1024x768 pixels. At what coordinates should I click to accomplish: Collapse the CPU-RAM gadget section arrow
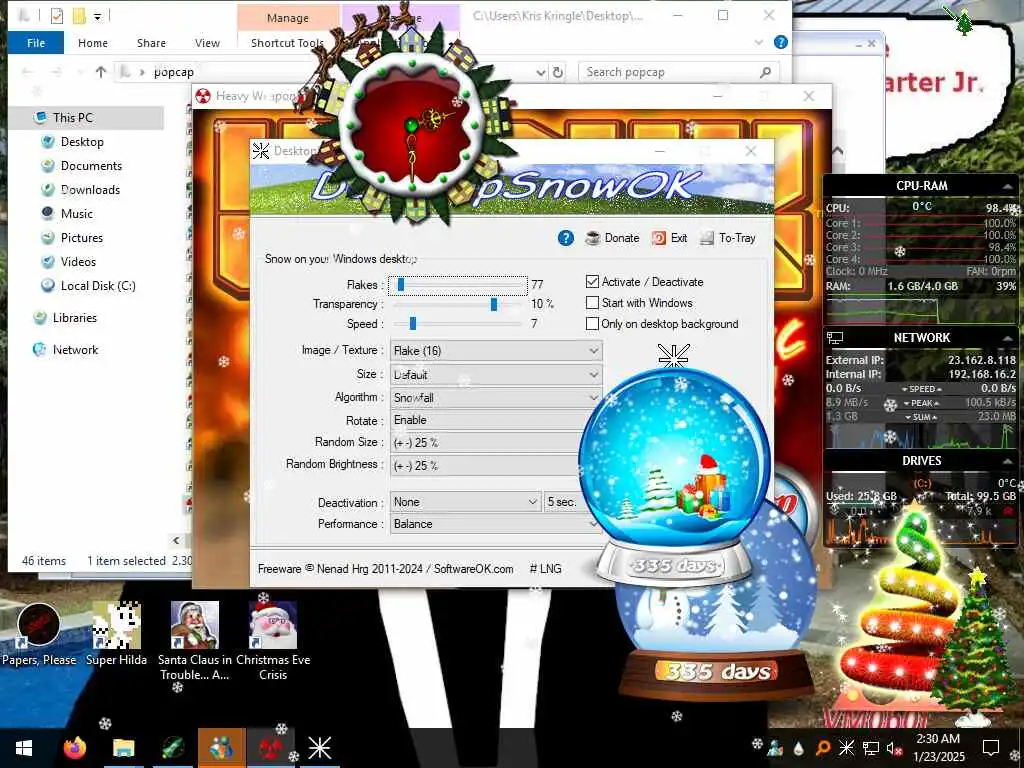click(1007, 186)
